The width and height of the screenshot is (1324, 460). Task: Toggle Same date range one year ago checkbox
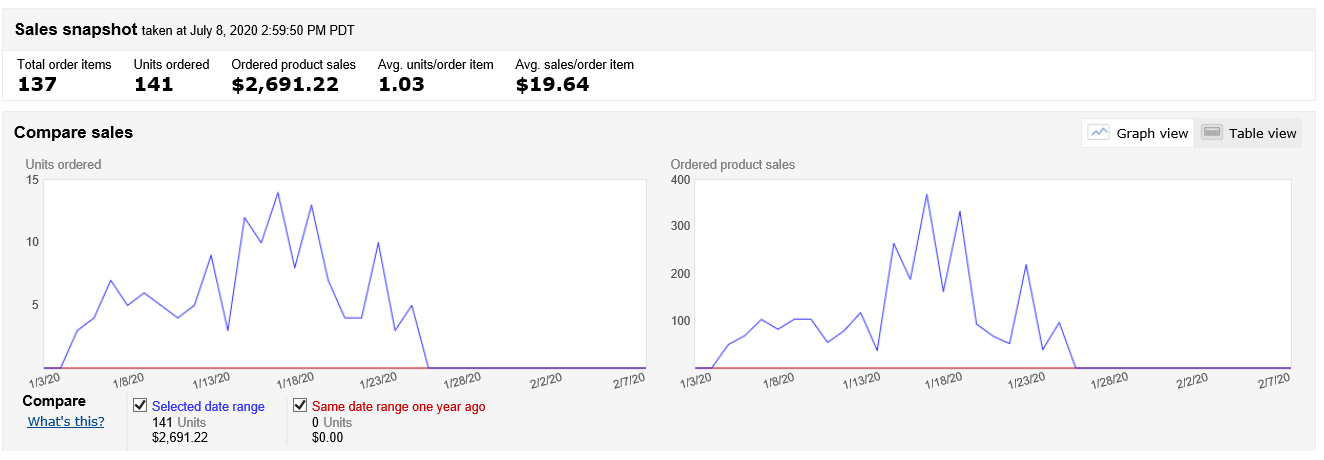pyautogui.click(x=300, y=406)
